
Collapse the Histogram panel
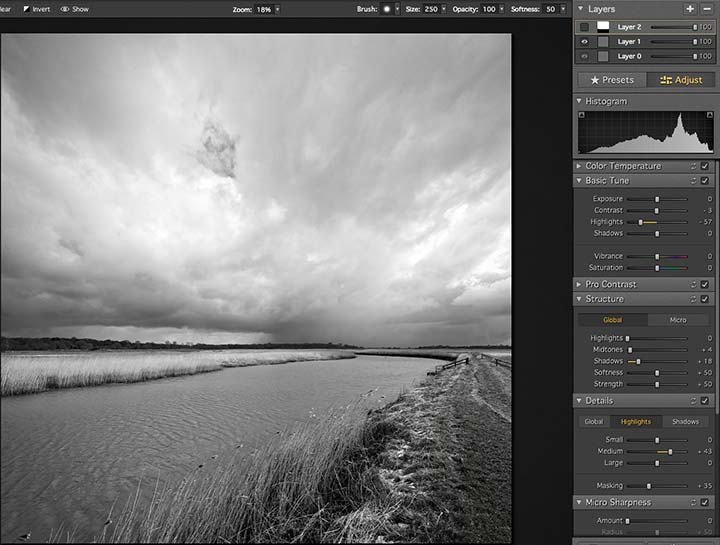(579, 101)
